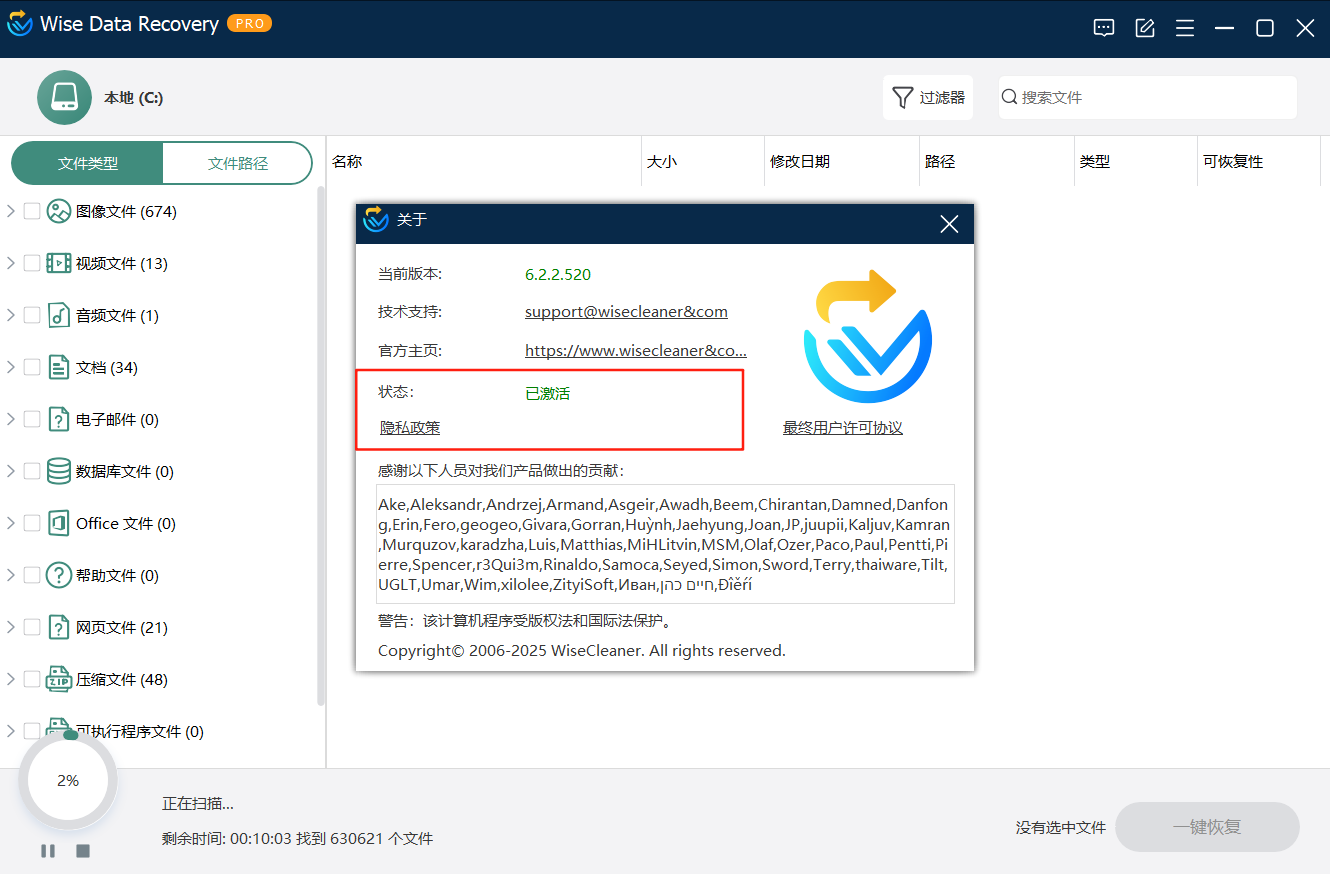Click the 2% scan progress ring

point(68,781)
